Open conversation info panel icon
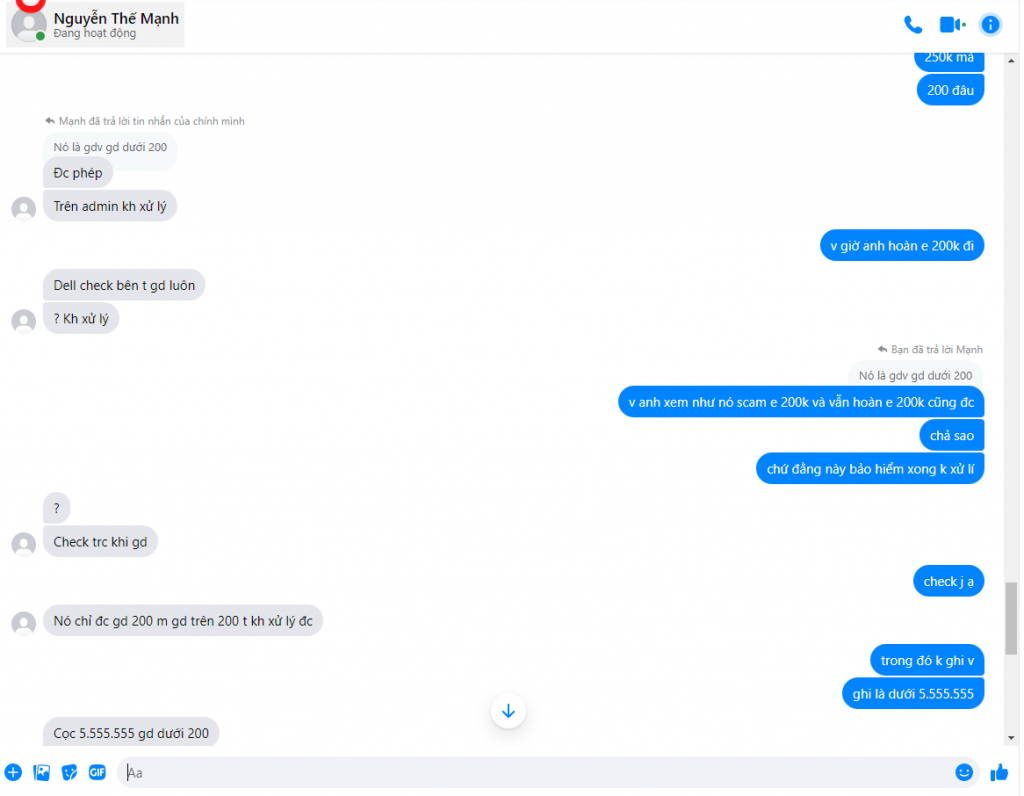 tap(990, 25)
